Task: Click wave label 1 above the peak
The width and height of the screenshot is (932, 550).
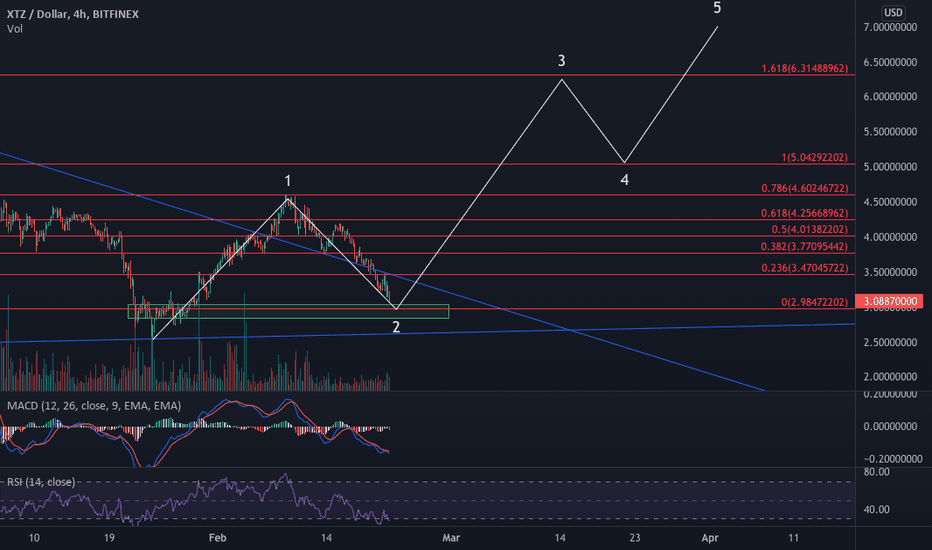Action: pos(288,181)
